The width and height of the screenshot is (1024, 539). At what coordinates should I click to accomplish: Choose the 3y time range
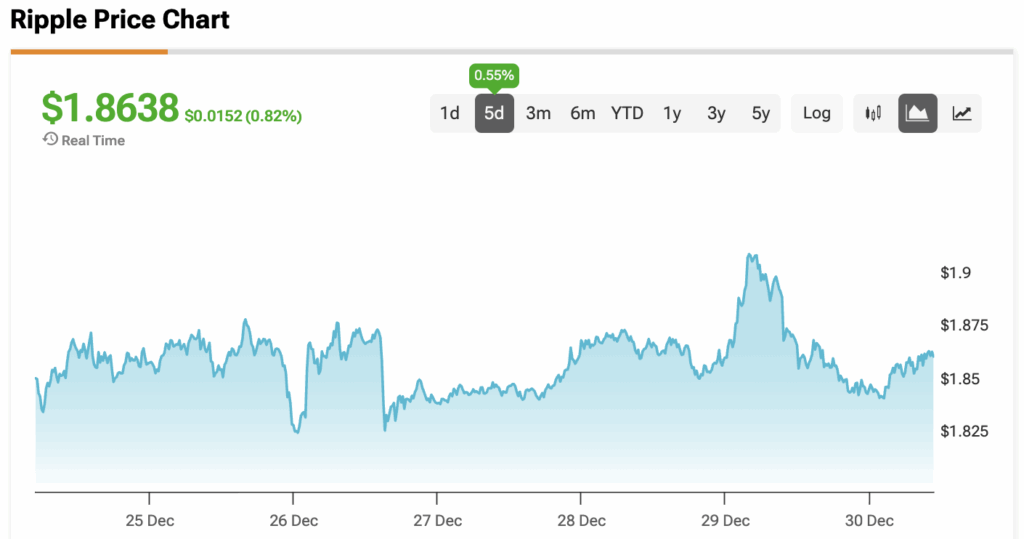tap(716, 113)
